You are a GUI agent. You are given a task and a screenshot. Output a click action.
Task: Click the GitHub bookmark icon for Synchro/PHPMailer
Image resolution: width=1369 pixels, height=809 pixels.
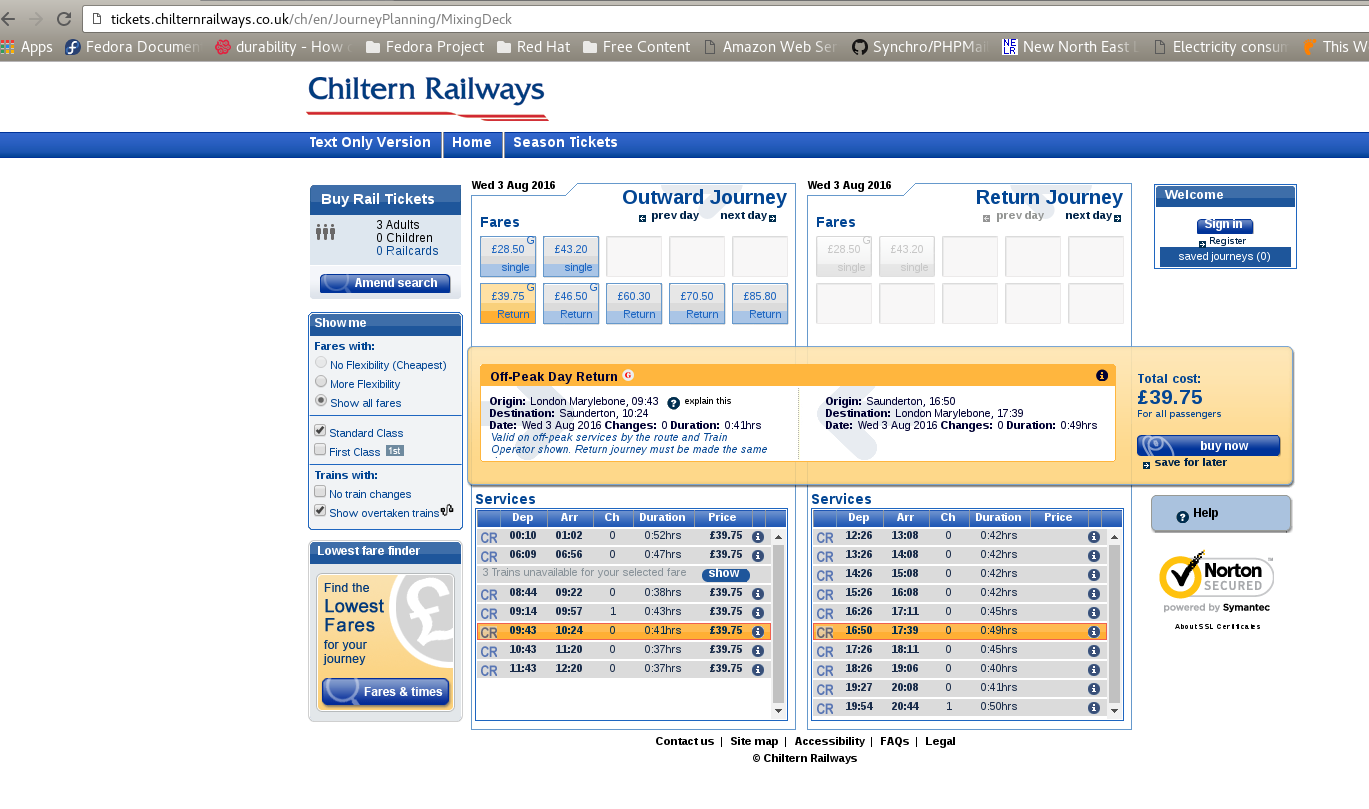(x=859, y=47)
